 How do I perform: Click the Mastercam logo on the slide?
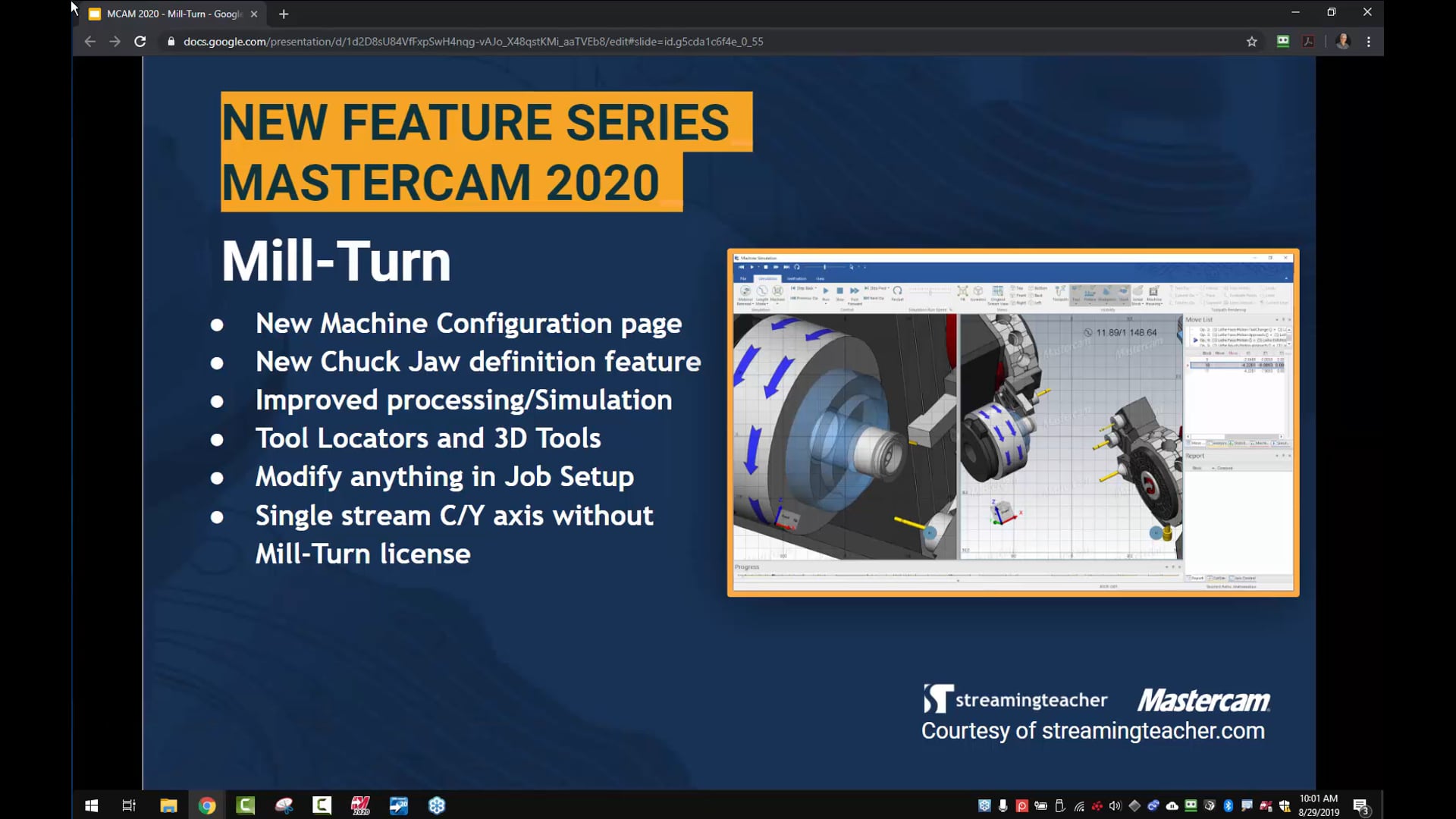pos(1203,700)
